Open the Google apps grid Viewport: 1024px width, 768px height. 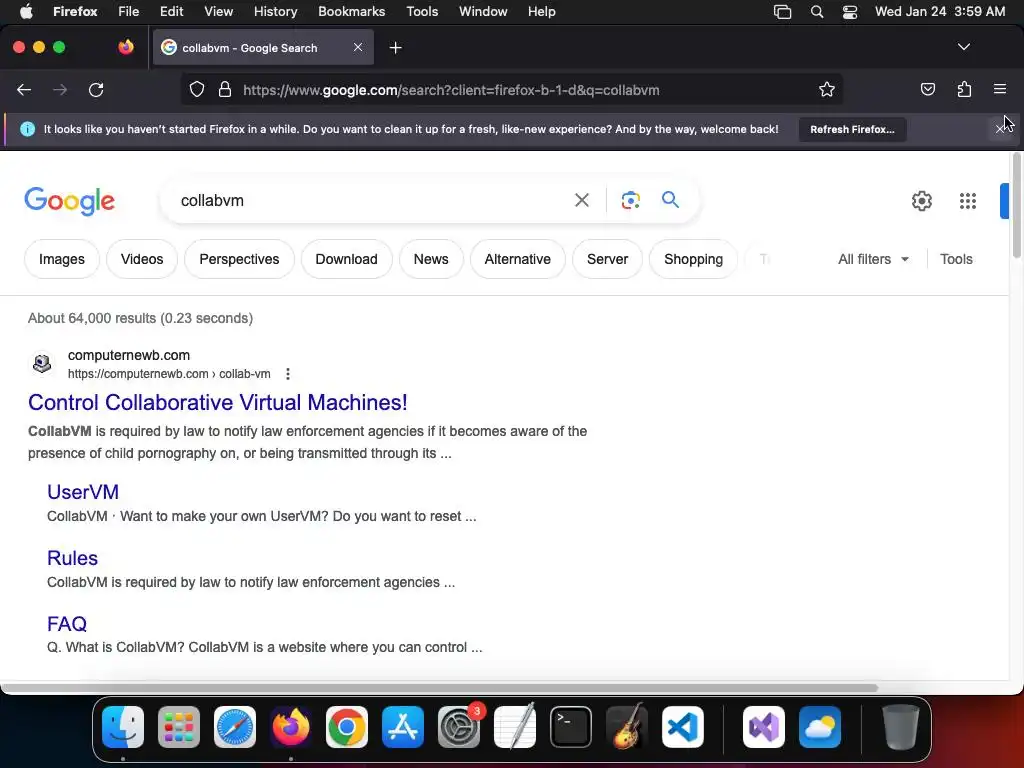(968, 201)
